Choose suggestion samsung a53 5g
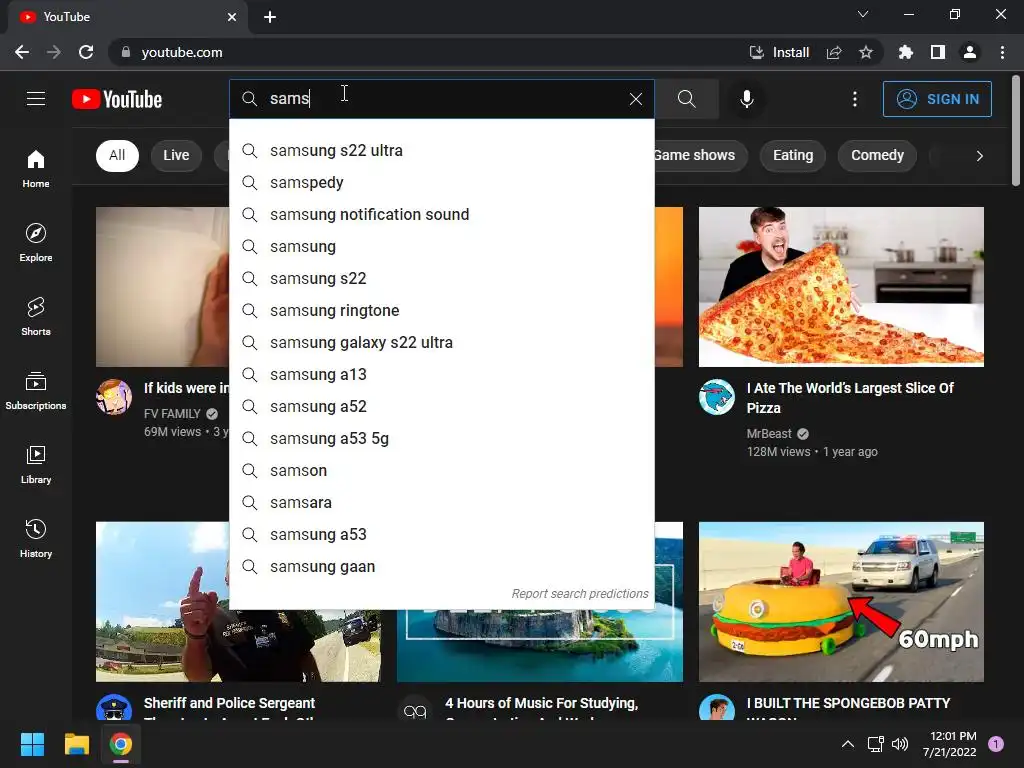The height and width of the screenshot is (768, 1024). [441, 438]
